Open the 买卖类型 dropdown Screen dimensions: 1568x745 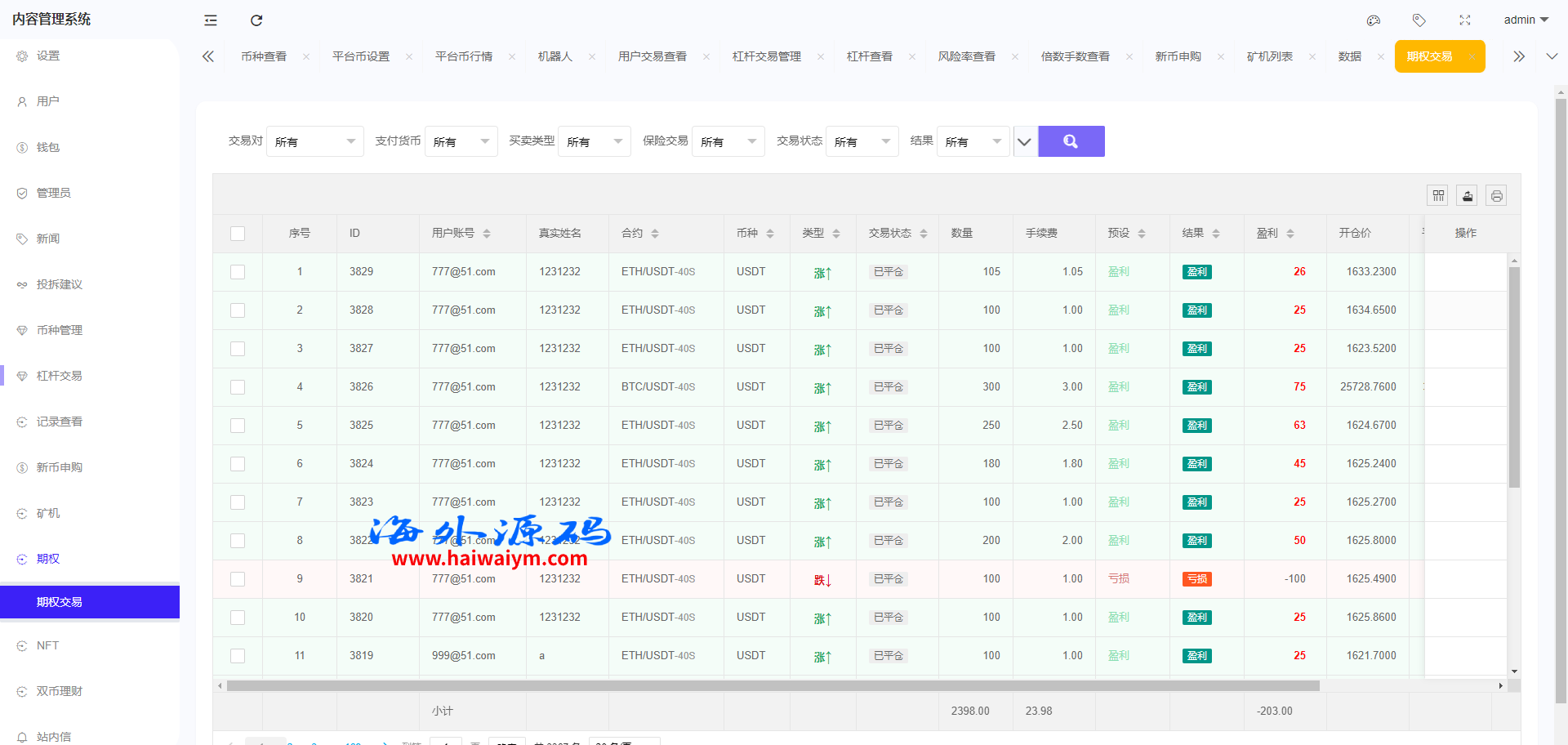pos(595,141)
